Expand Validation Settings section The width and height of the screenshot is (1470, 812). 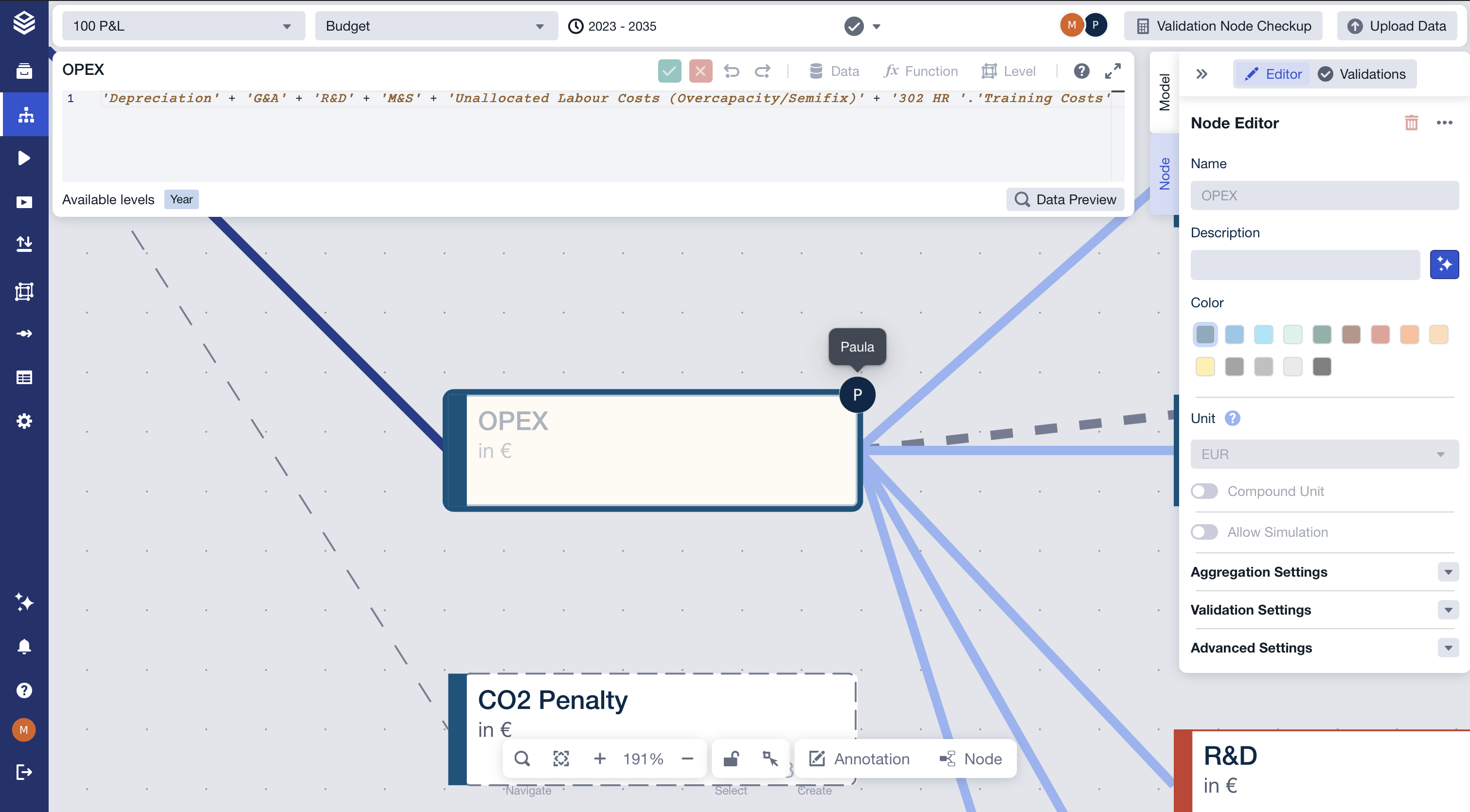tap(1448, 610)
